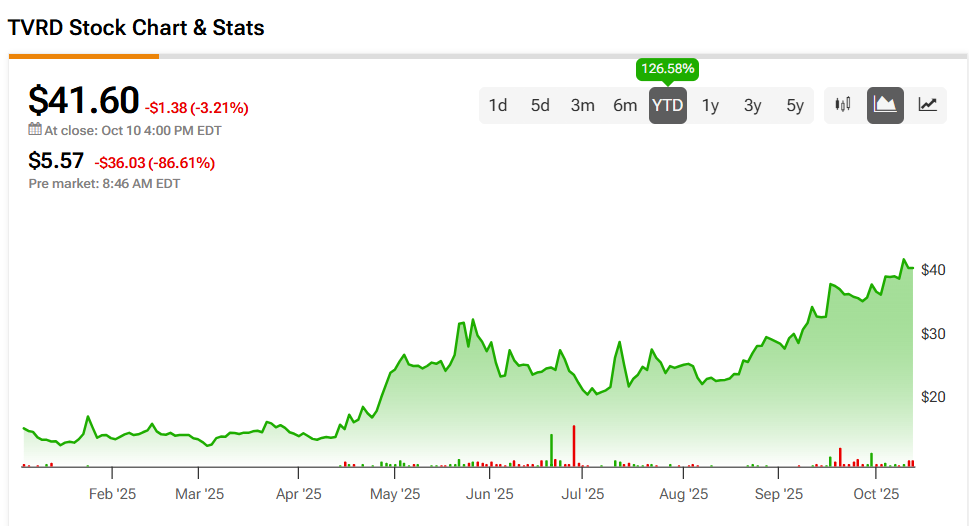Switch to candlestick chart view

[x=843, y=105]
